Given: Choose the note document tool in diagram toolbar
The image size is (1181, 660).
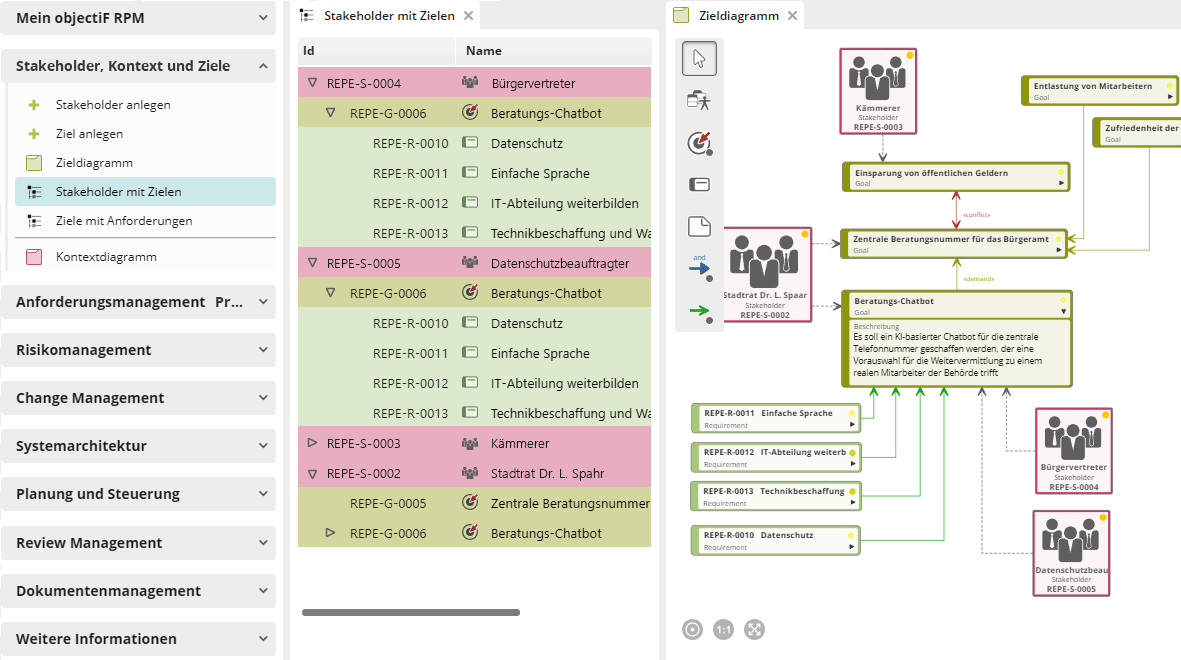Looking at the screenshot, I should 699,227.
